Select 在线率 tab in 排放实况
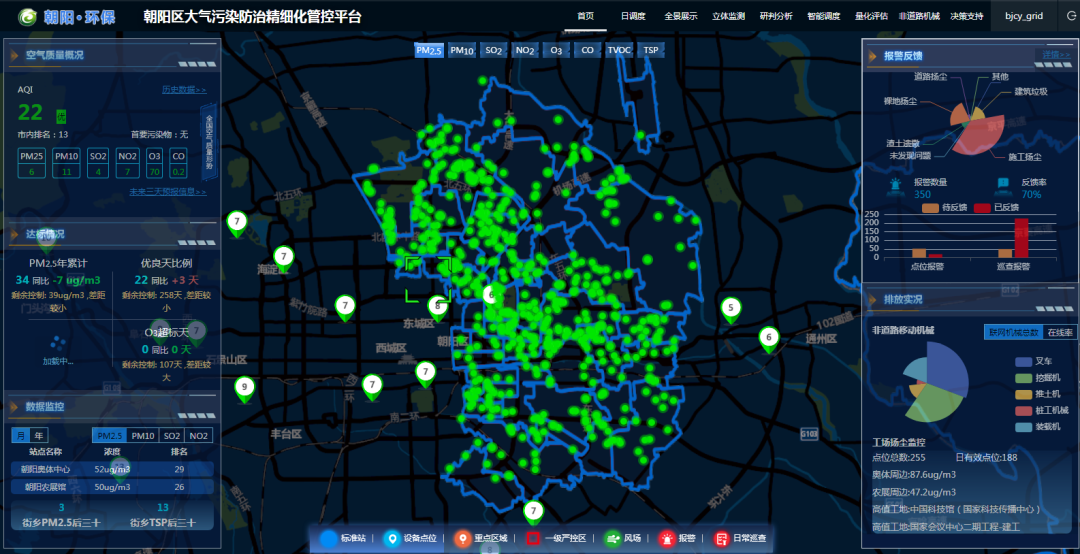1080x554 pixels. [1059, 332]
